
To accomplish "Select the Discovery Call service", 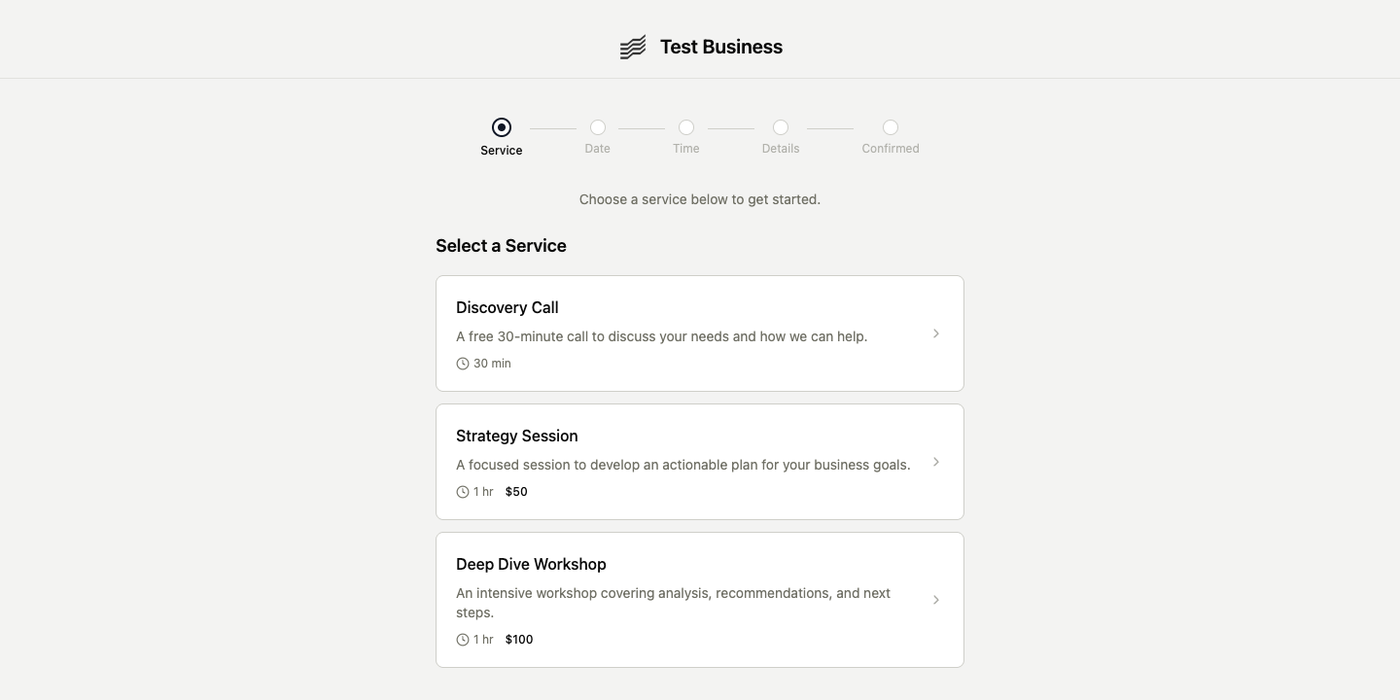I will tap(699, 333).
